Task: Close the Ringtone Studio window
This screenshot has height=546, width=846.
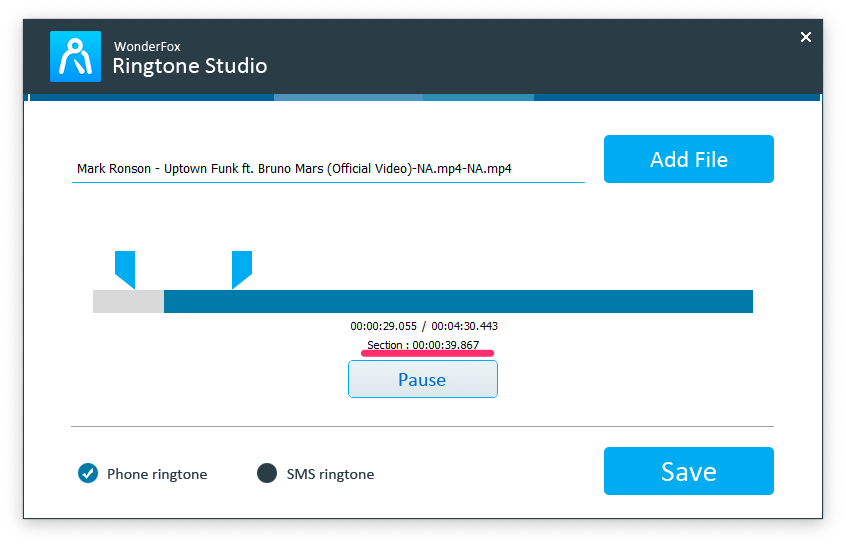Action: pos(806,37)
